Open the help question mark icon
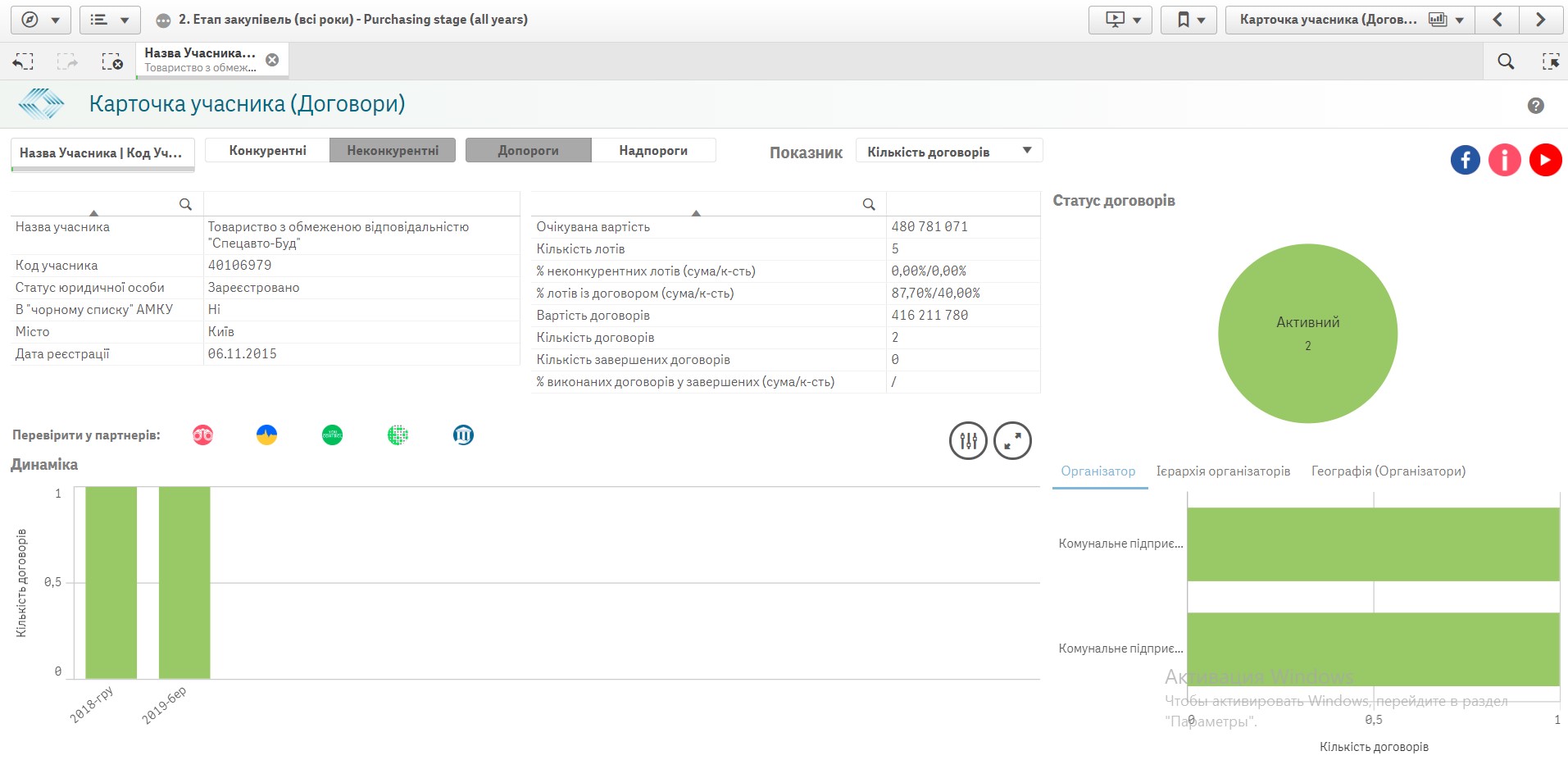The image size is (1568, 760). (1535, 106)
